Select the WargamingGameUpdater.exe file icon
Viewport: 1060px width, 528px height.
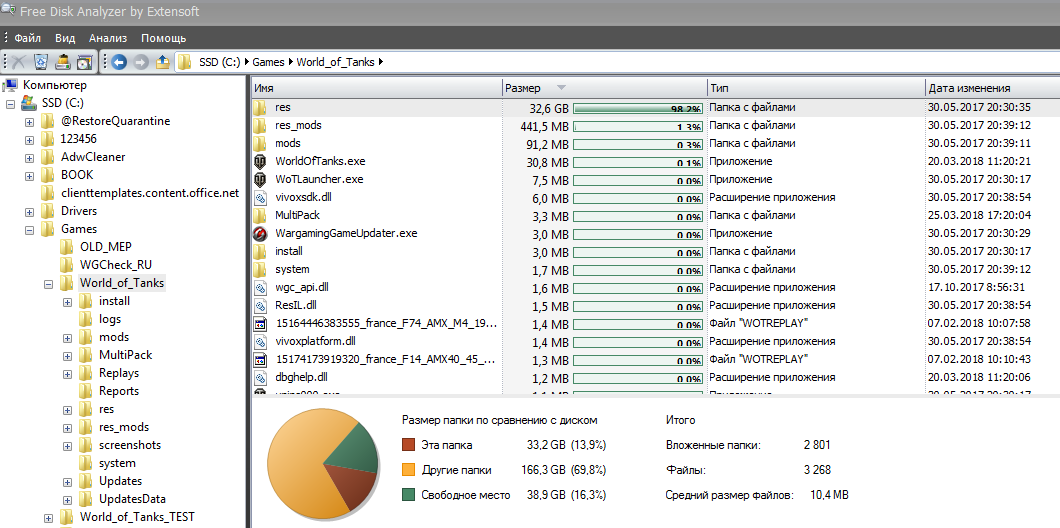[260, 233]
